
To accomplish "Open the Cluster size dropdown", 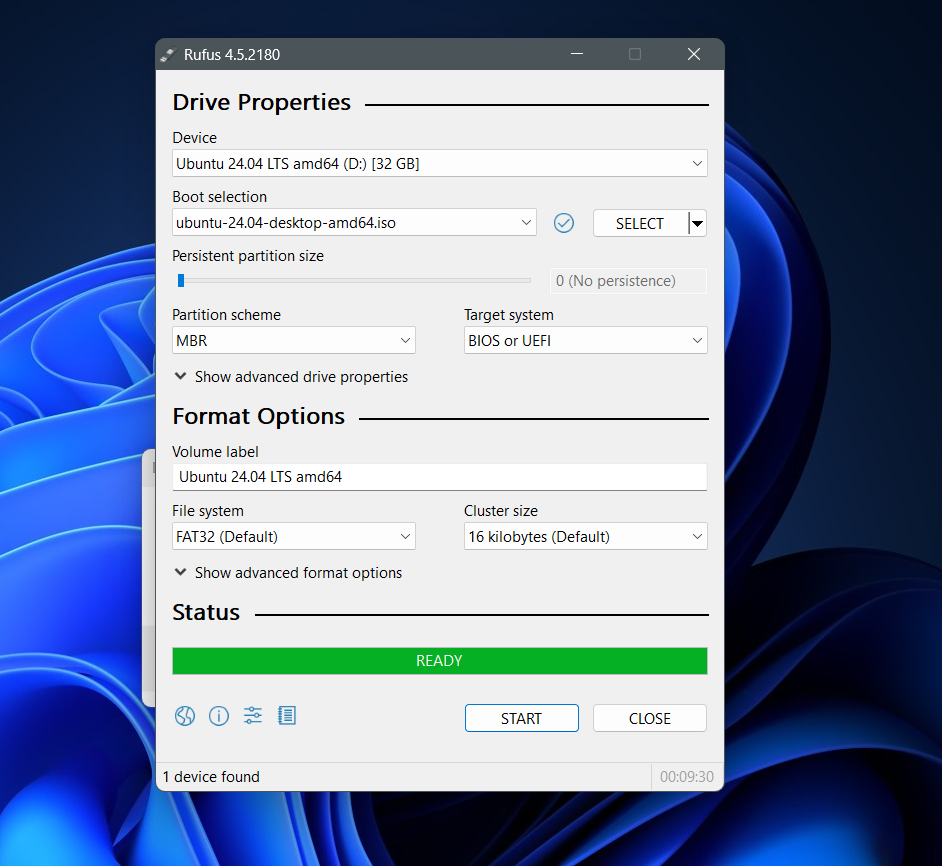I will click(x=586, y=537).
